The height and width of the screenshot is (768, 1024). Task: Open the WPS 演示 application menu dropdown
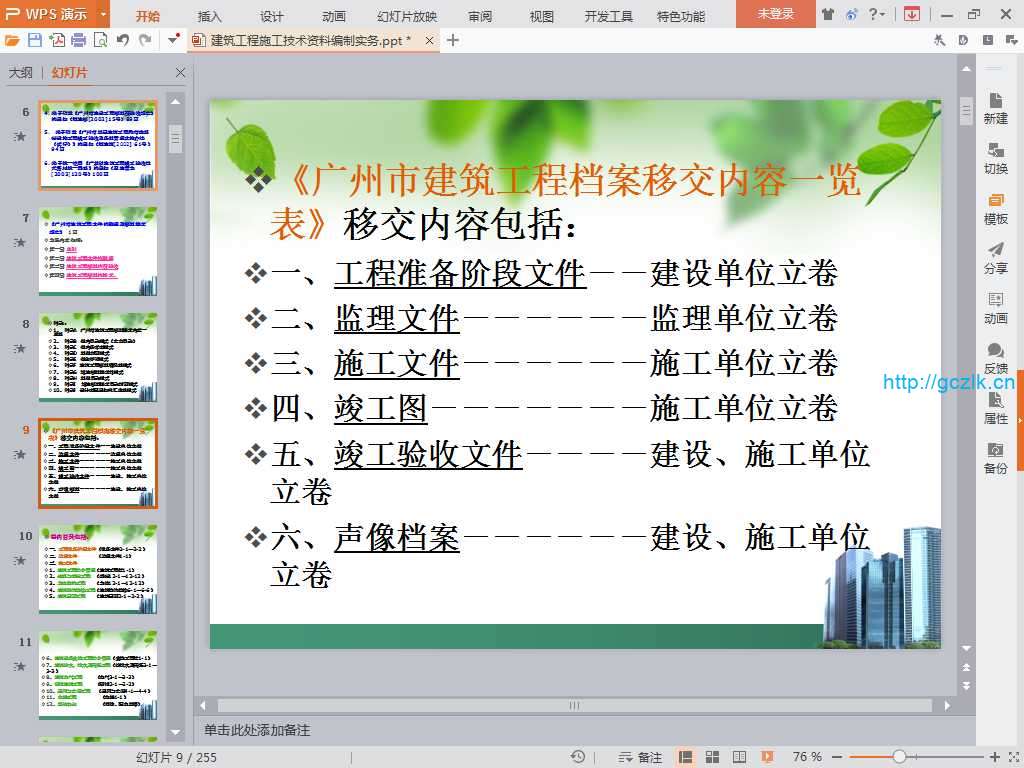click(104, 15)
